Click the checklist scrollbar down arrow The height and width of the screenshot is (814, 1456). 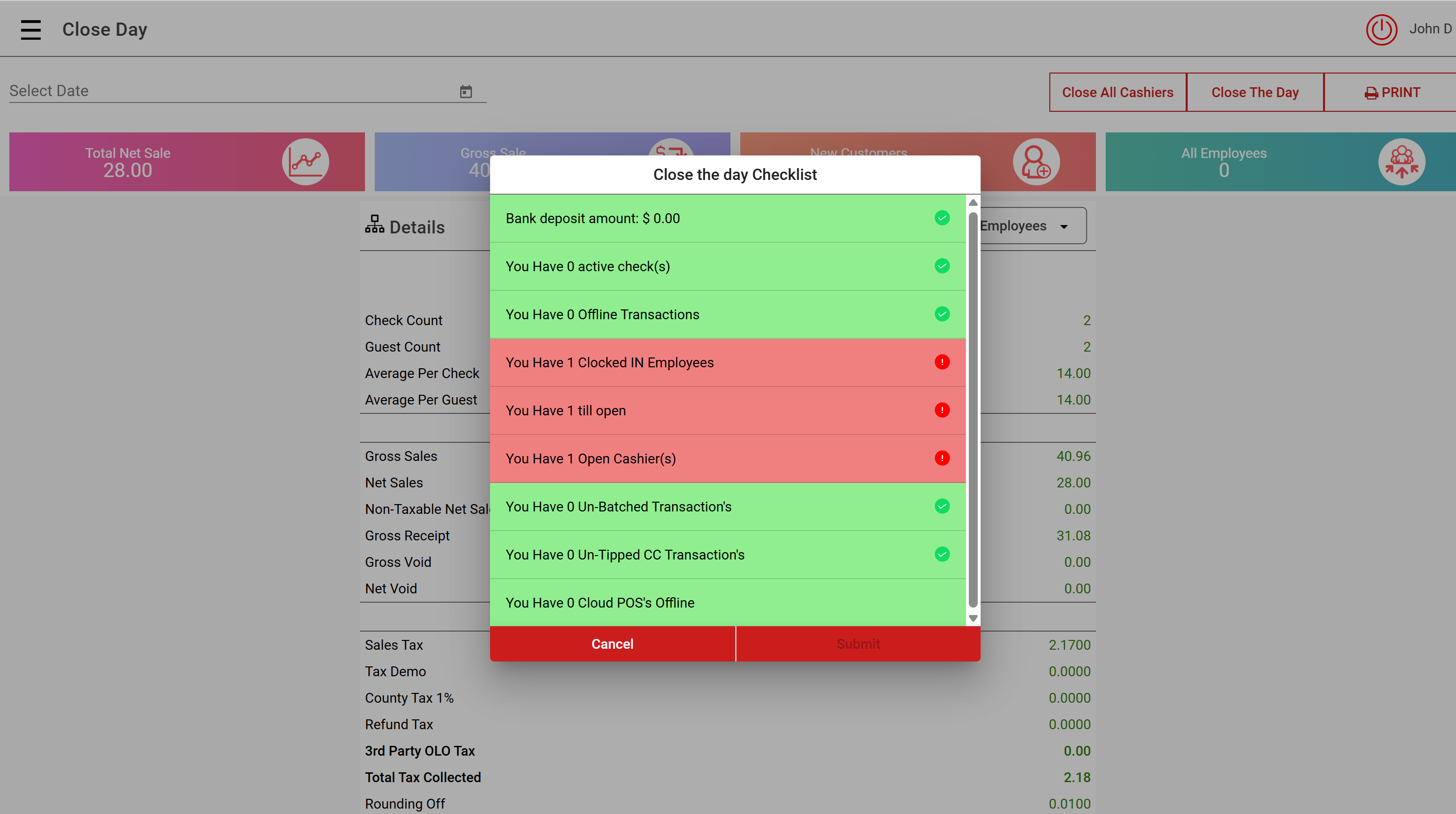(x=973, y=618)
